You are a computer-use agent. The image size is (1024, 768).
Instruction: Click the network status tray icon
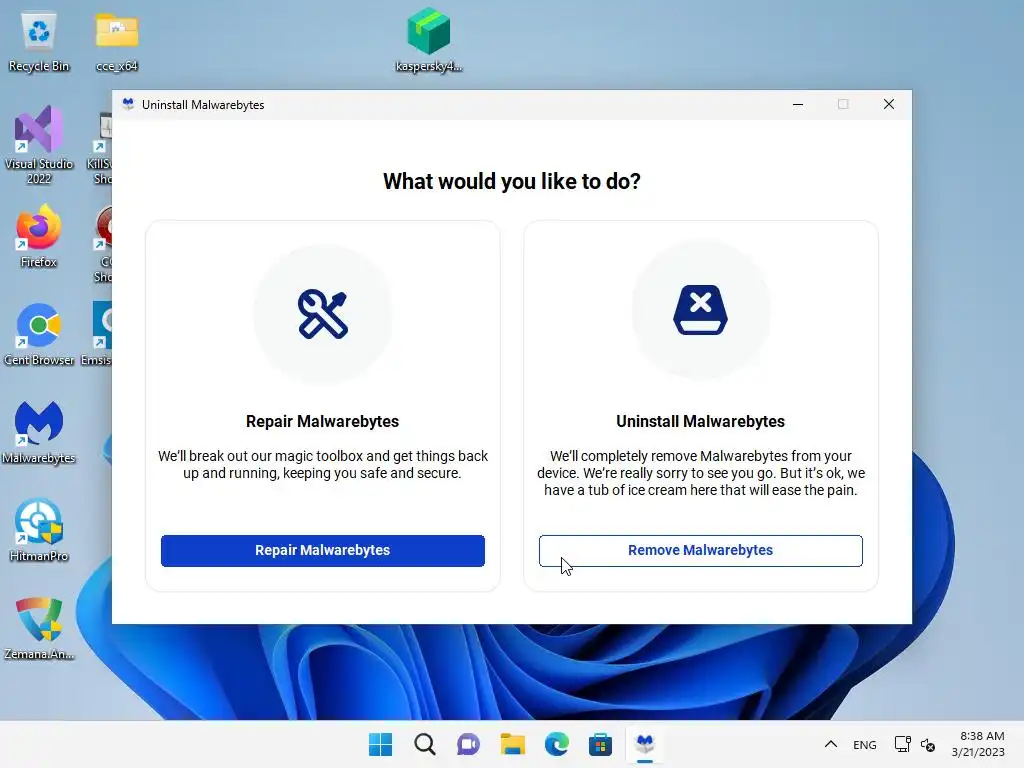pyautogui.click(x=903, y=744)
